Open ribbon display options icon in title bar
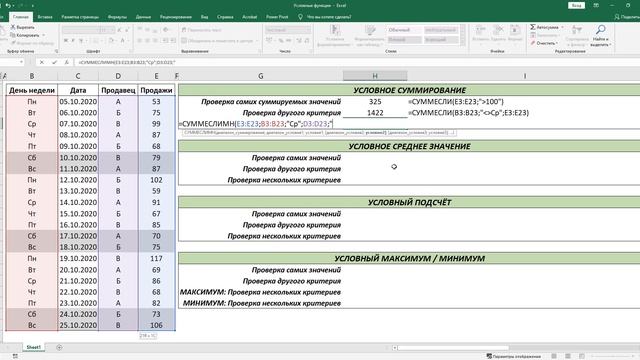 pos(596,5)
